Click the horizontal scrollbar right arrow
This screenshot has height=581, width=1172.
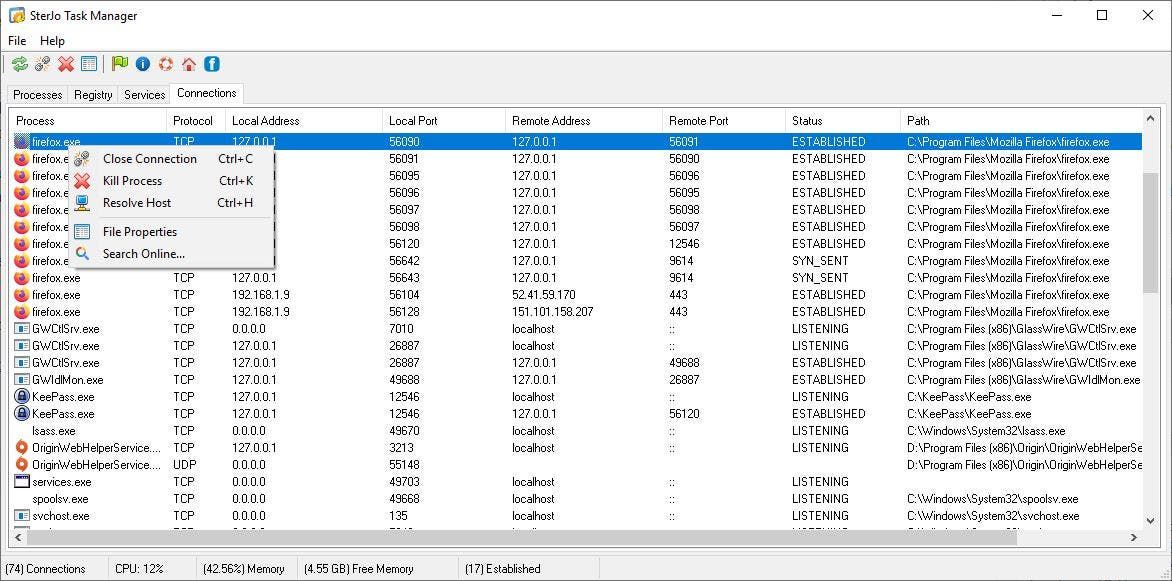tap(1134, 537)
